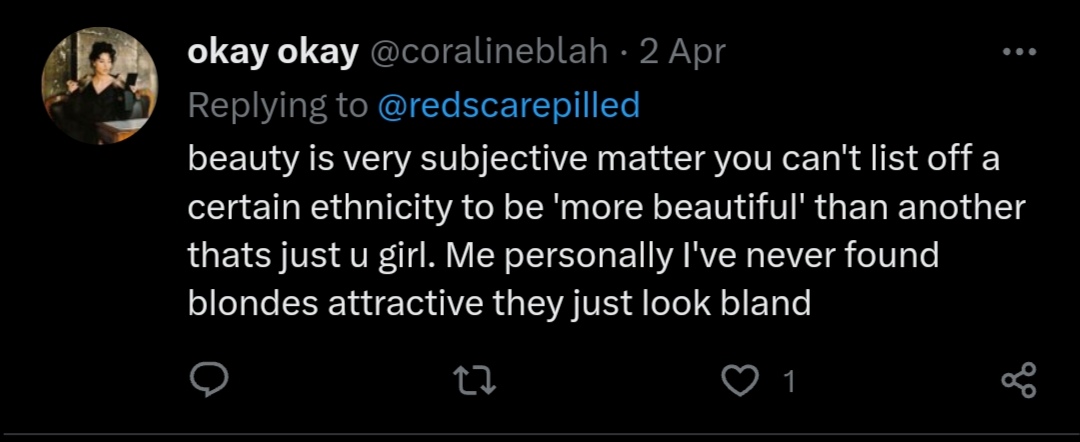Screen dimensions: 1080x442
Task: Click the last line ending "look bland"
Action: click(x=499, y=304)
